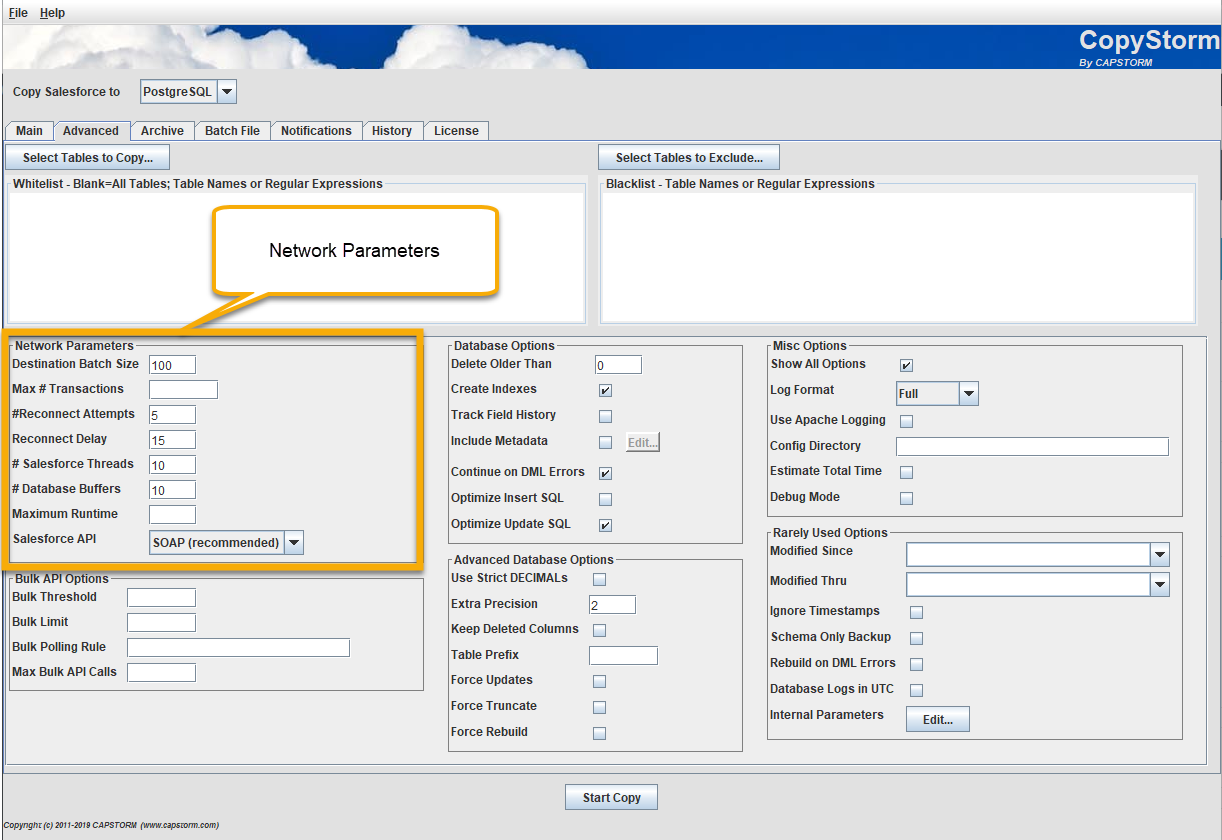Screen dimensions: 1222x840
Task: Click the Edit button beside Include Metadata
Action: point(643,442)
